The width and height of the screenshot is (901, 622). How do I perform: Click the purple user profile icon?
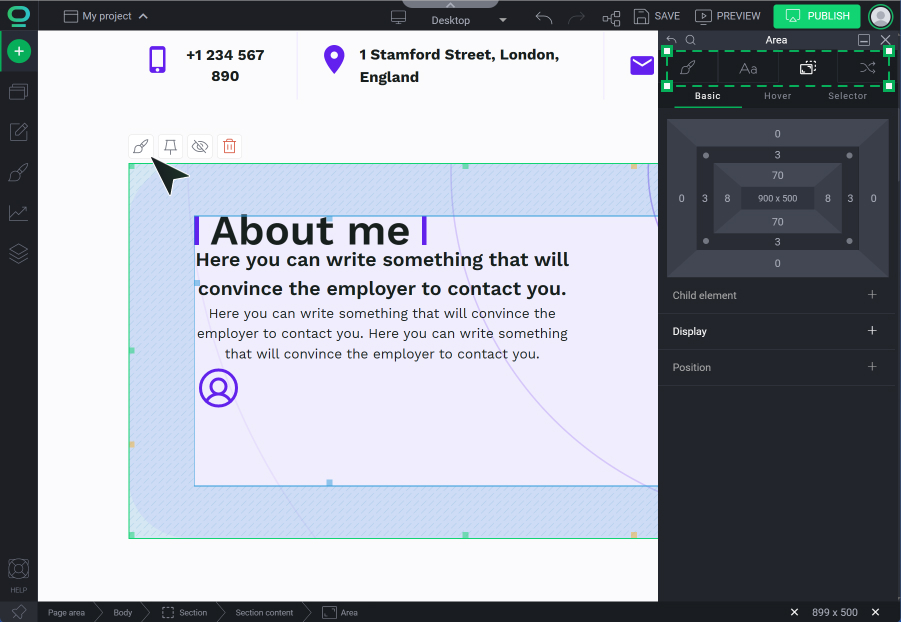click(218, 388)
